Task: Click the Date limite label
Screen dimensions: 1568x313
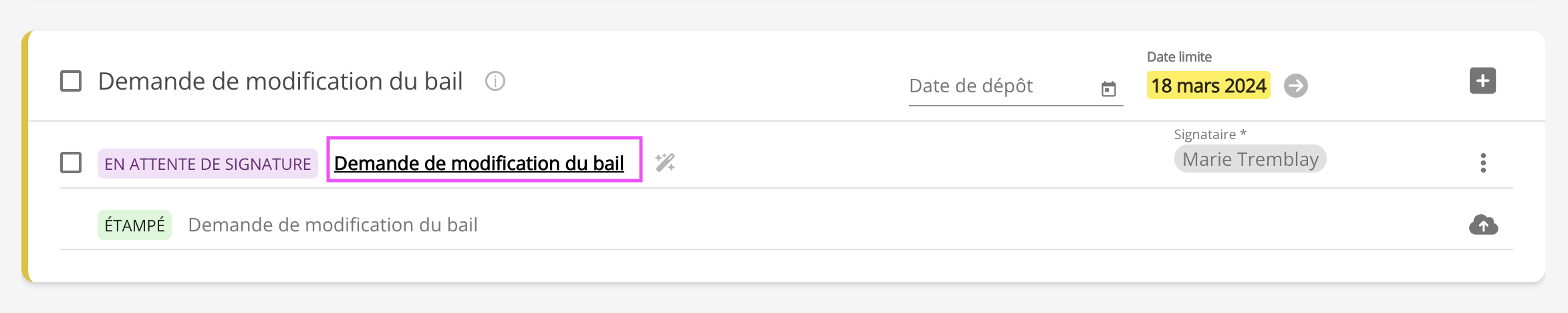Action: tap(1179, 57)
